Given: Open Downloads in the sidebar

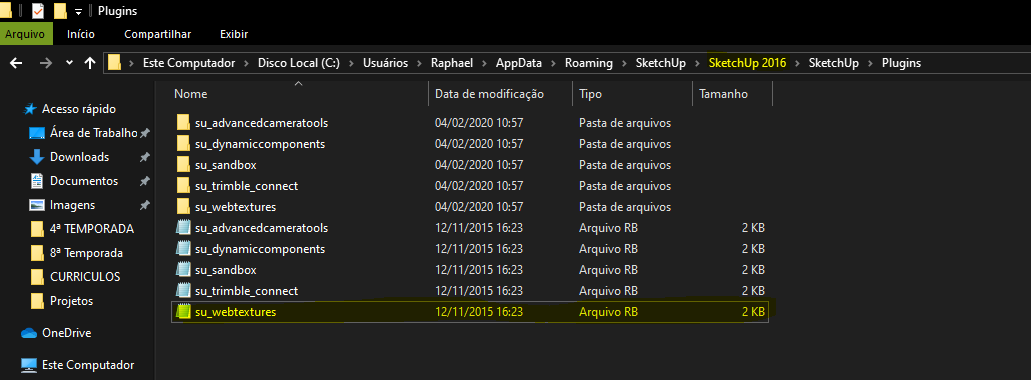Looking at the screenshot, I should 79,157.
